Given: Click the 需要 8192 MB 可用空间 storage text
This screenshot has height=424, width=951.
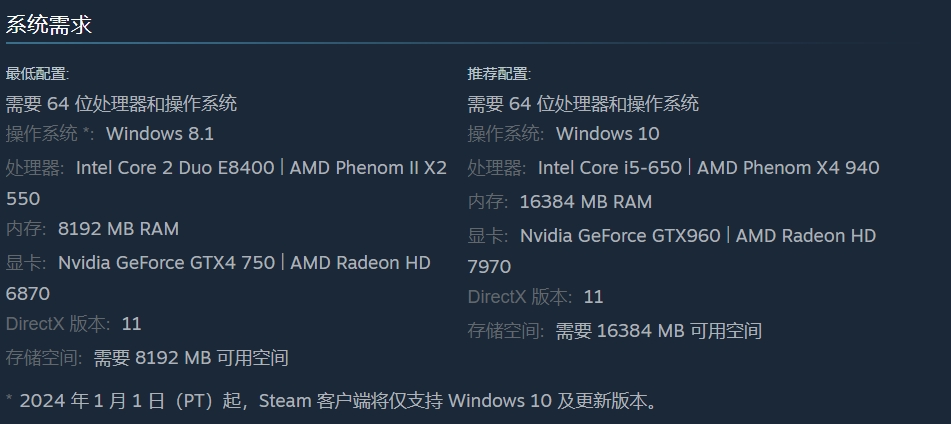Looking at the screenshot, I should point(191,358).
